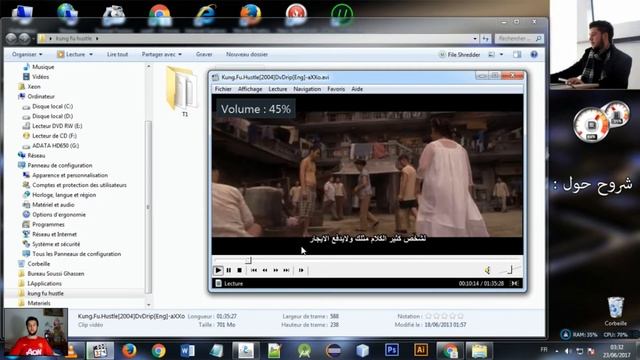Fast forward with the increase speed button
The image size is (640, 360).
(276, 270)
